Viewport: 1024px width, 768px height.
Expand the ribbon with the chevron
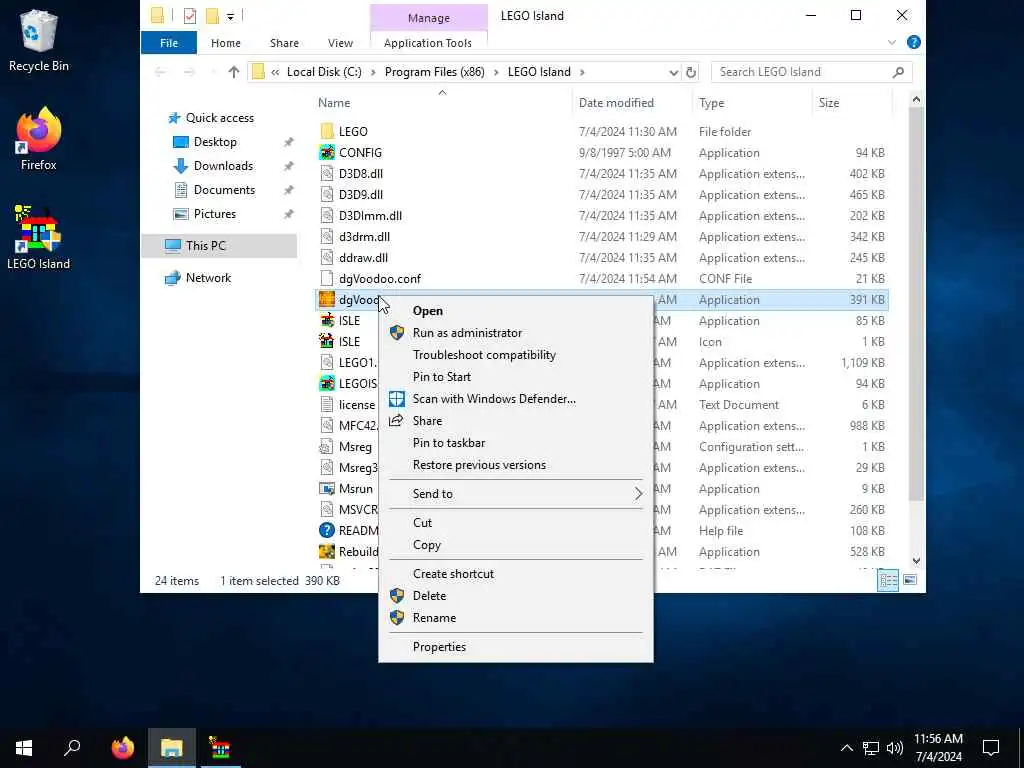tap(891, 42)
